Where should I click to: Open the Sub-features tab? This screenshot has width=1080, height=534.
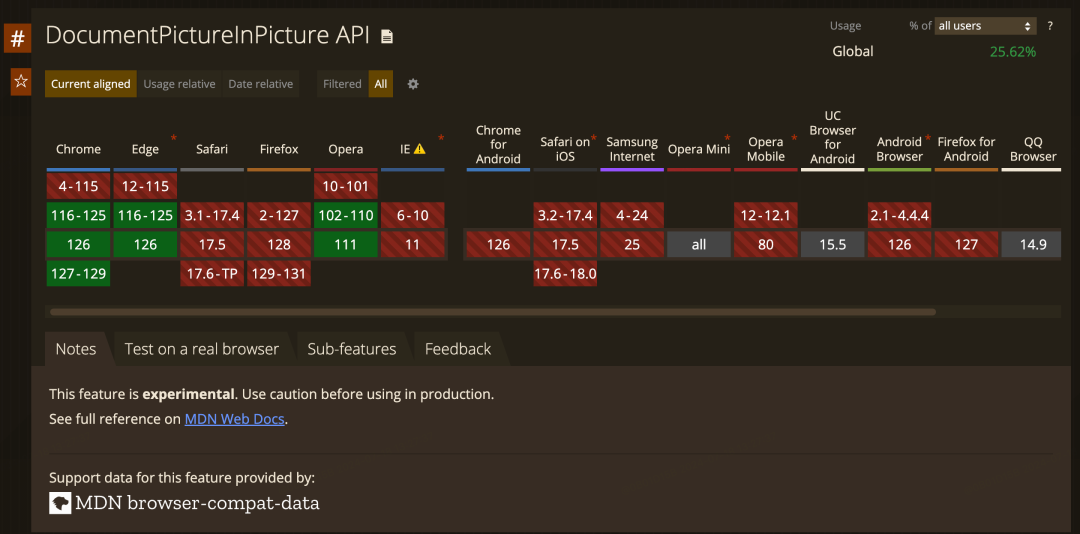[352, 349]
